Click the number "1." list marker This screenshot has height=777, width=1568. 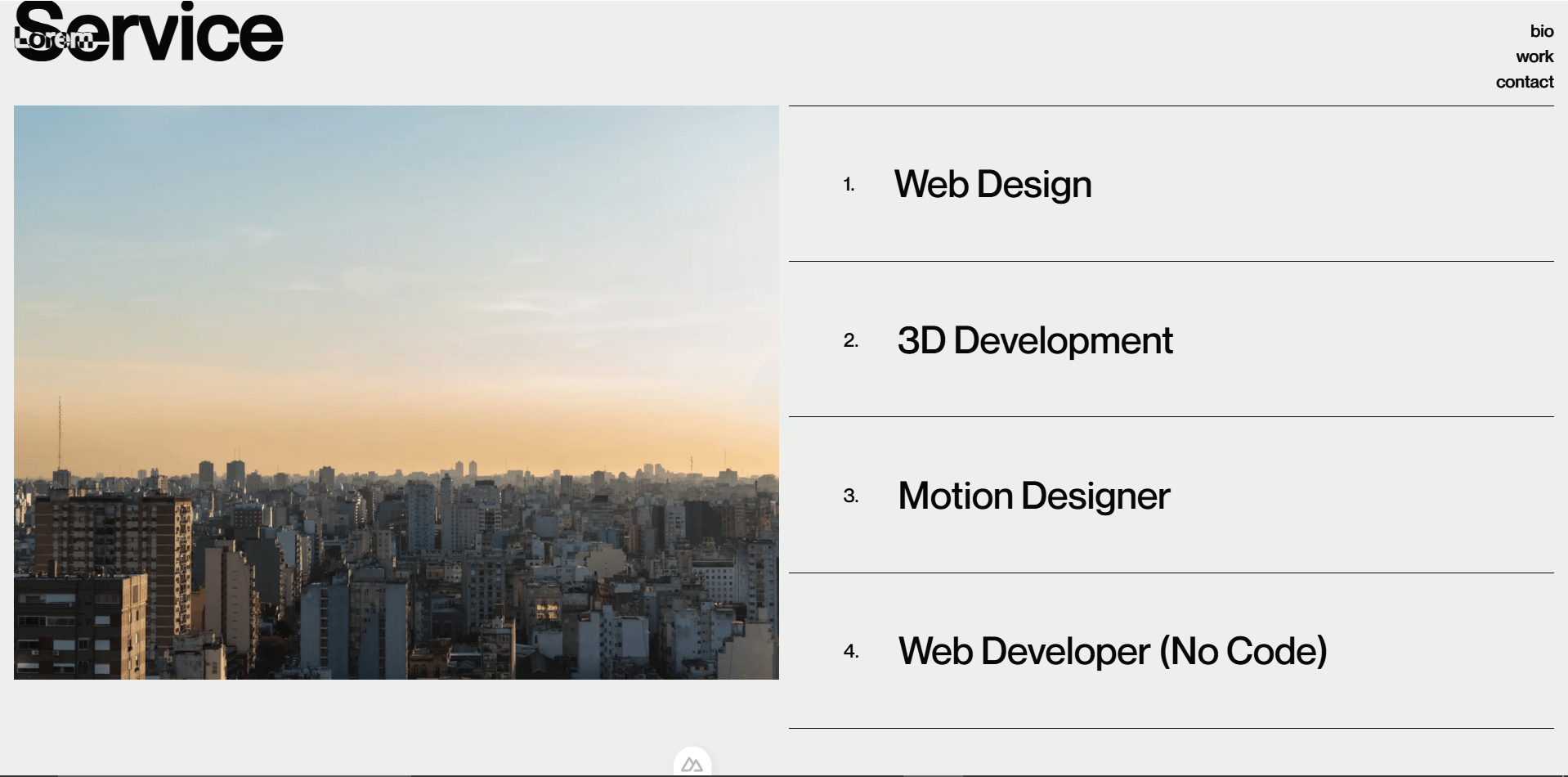tap(849, 185)
